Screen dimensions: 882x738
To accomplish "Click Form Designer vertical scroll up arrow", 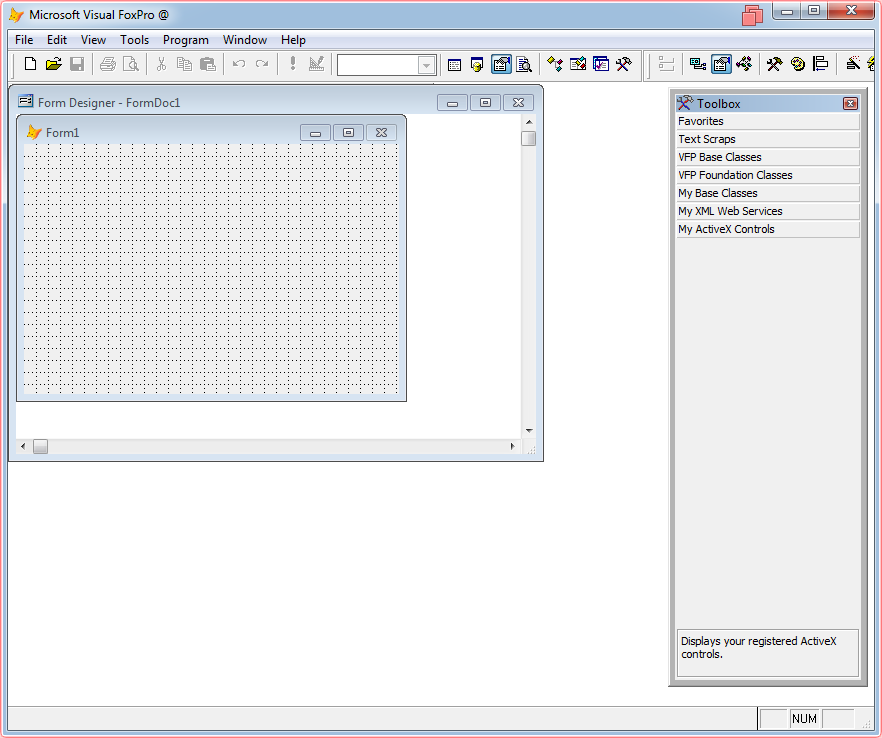I will click(529, 122).
